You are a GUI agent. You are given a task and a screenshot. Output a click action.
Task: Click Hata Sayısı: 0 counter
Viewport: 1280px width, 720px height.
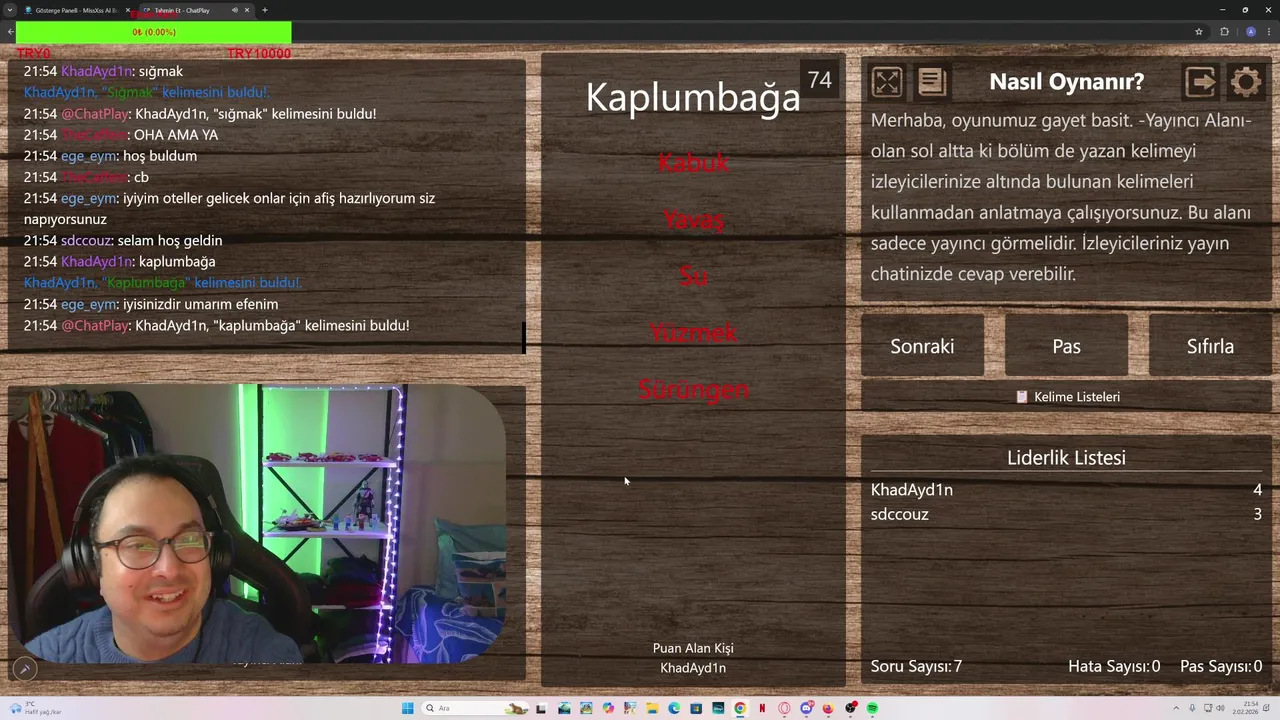point(1114,666)
